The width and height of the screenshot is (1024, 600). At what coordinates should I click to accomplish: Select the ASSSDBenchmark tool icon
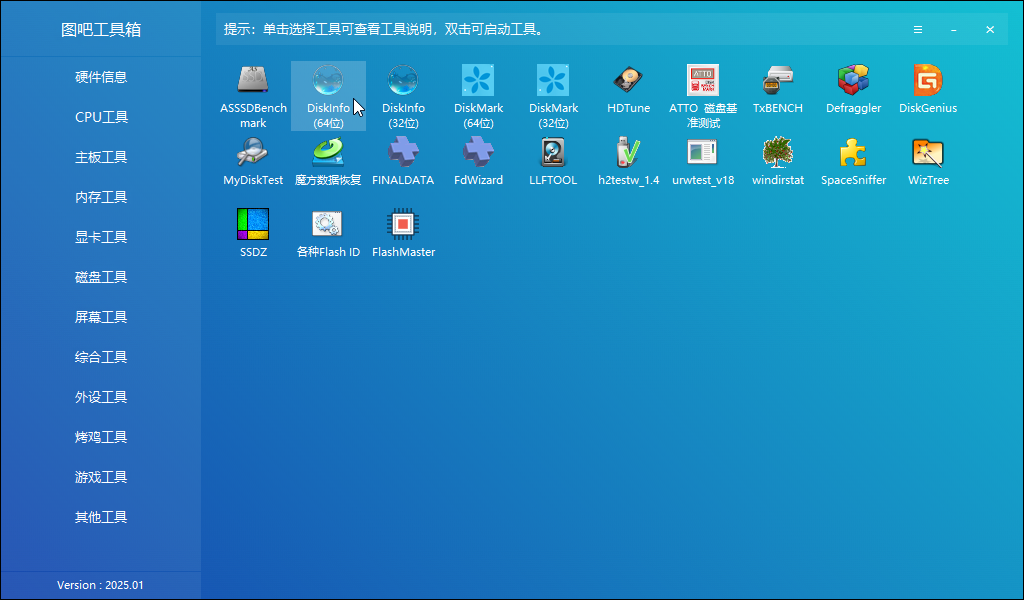(253, 80)
